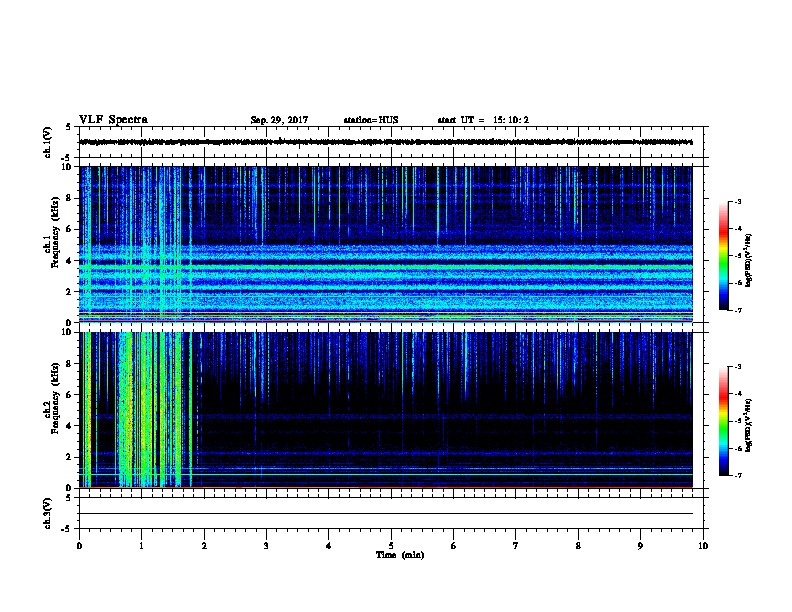This screenshot has width=792, height=612.
Task: Click the "10" tick on the time axis
Action: [703, 545]
